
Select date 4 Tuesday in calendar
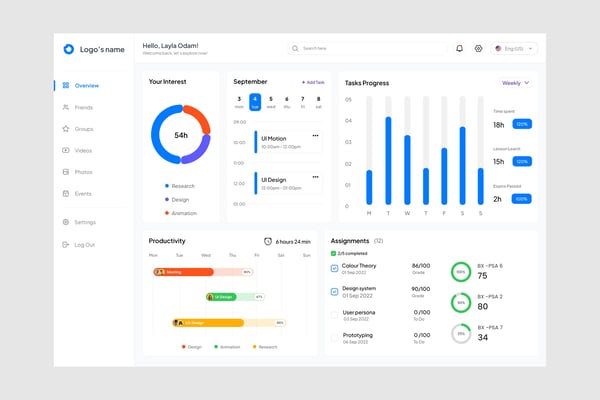(x=255, y=102)
